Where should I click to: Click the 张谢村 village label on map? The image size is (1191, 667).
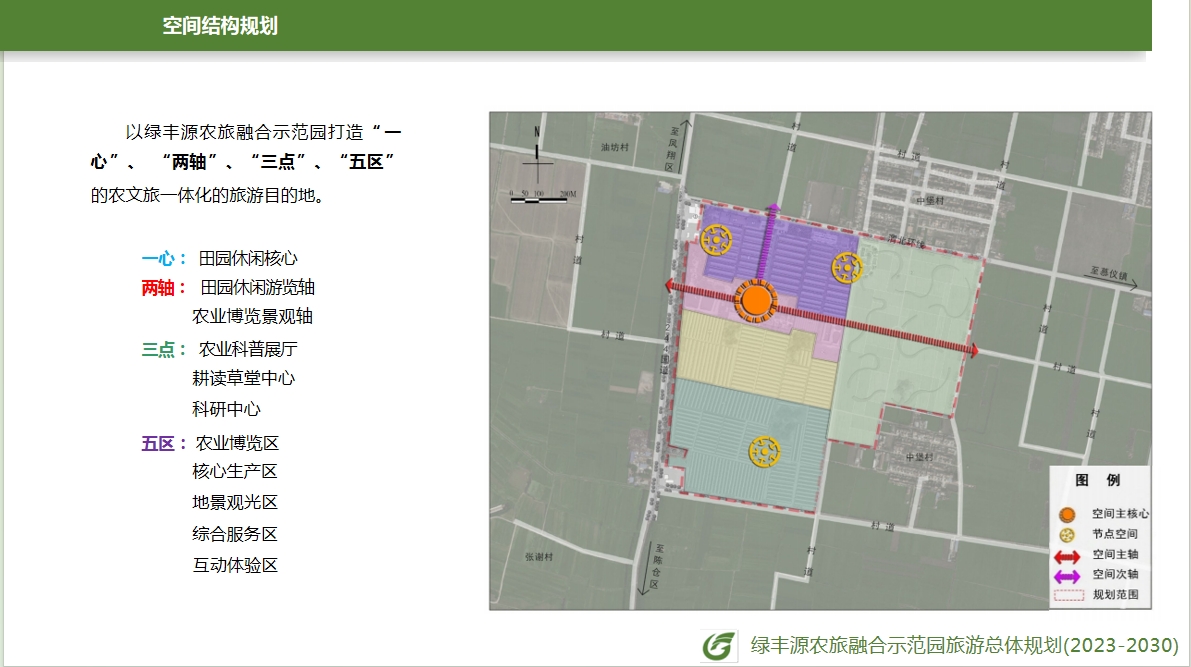539,557
